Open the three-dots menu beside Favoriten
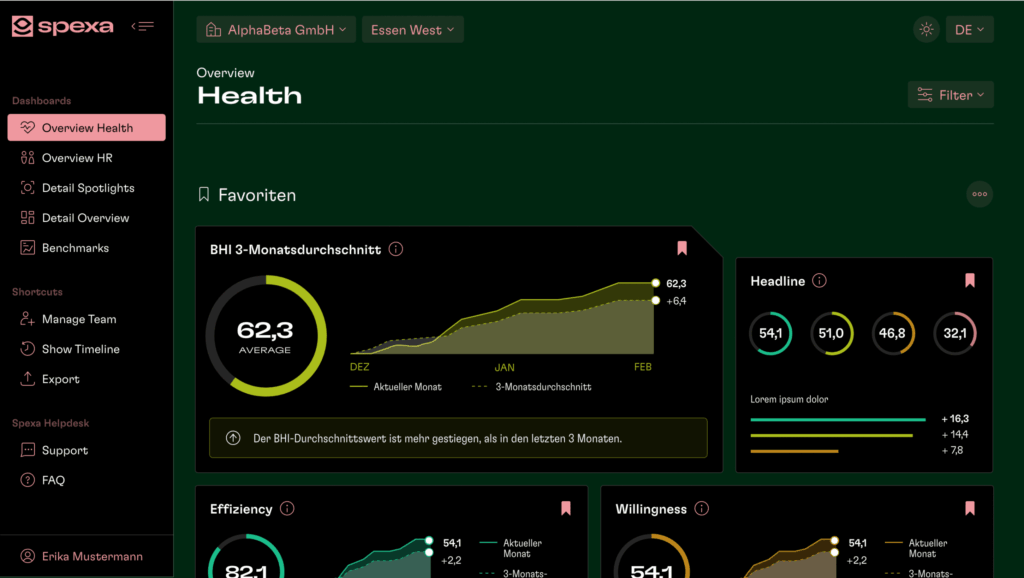The height and width of the screenshot is (578, 1024). (979, 194)
